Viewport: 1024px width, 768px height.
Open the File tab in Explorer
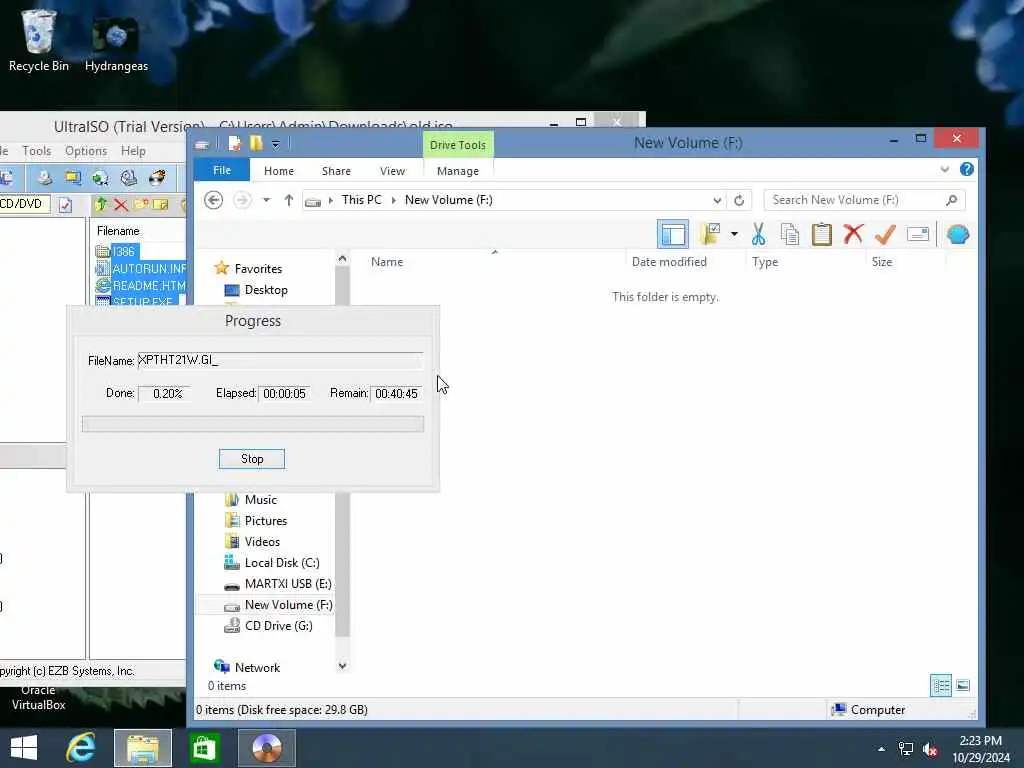[222, 170]
